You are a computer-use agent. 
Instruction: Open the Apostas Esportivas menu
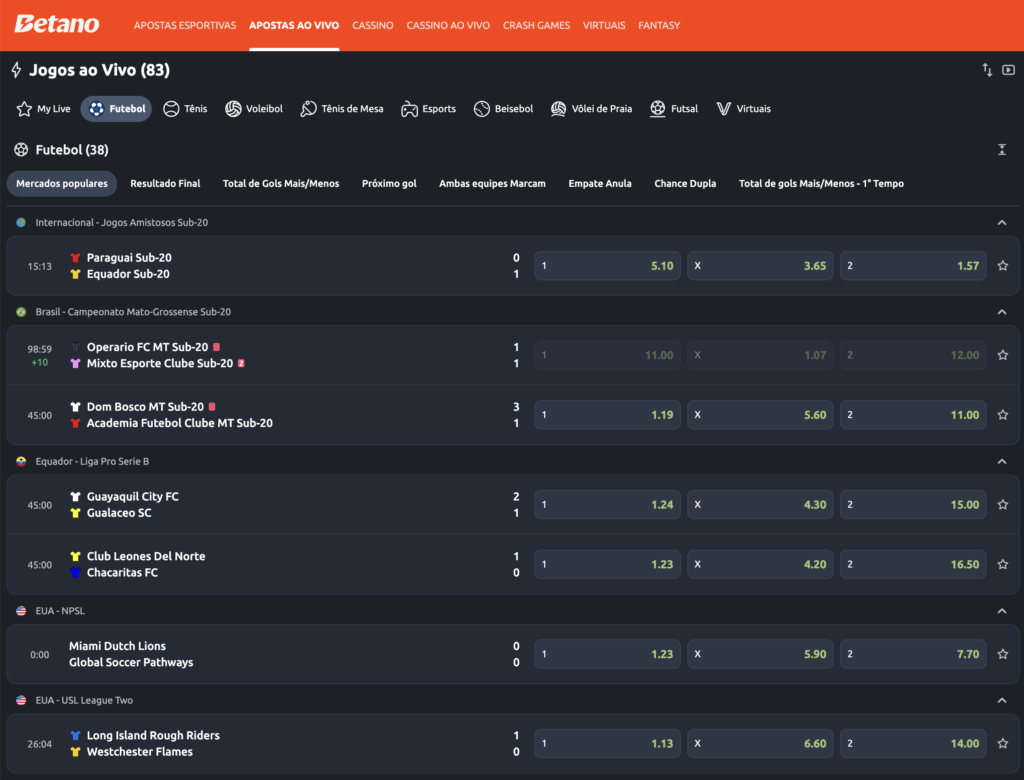click(x=185, y=25)
